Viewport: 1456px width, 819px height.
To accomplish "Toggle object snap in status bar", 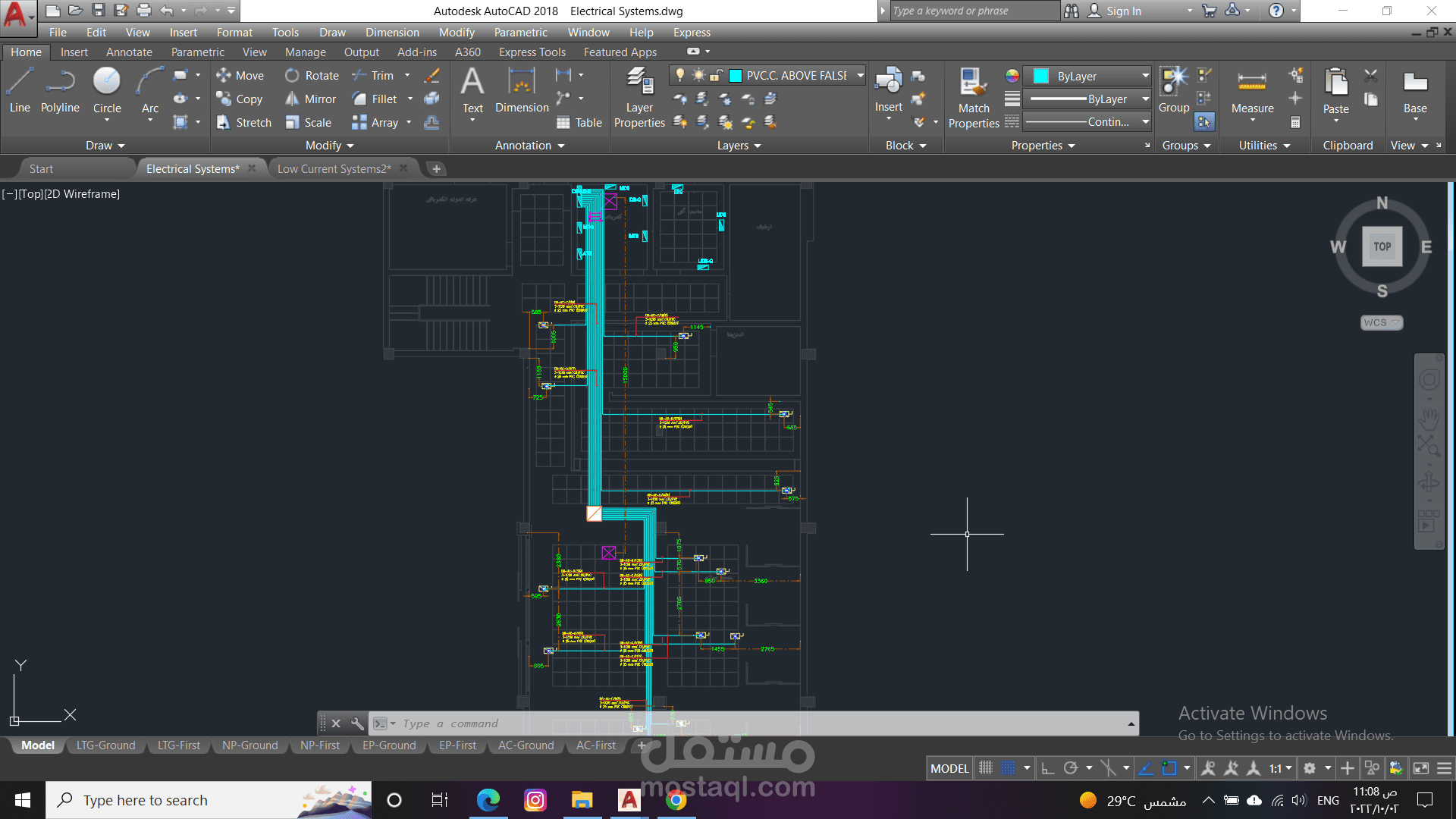I will pos(1169,768).
